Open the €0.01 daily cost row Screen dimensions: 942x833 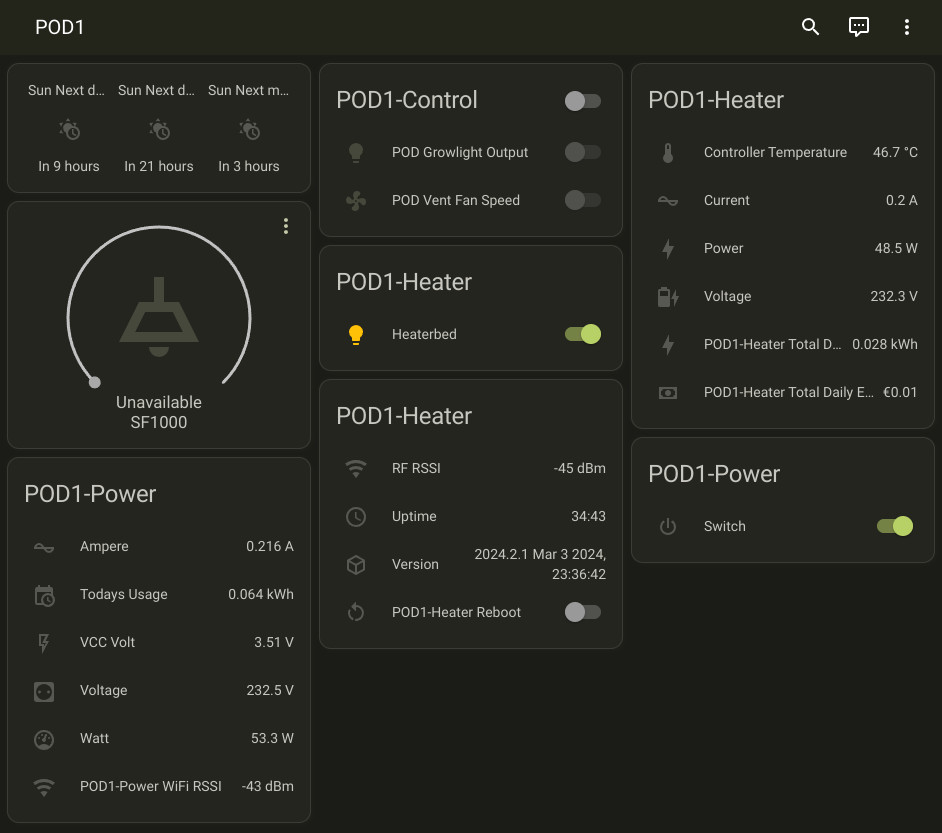(x=783, y=392)
